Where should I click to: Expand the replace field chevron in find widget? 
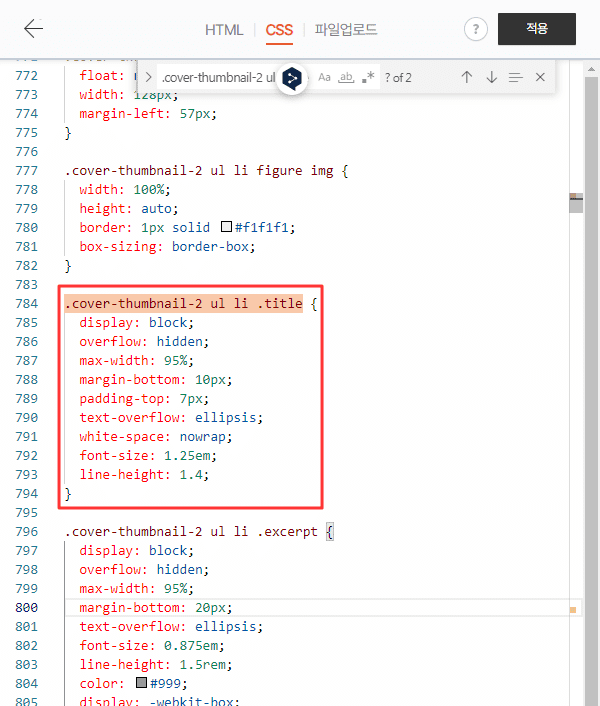(148, 77)
